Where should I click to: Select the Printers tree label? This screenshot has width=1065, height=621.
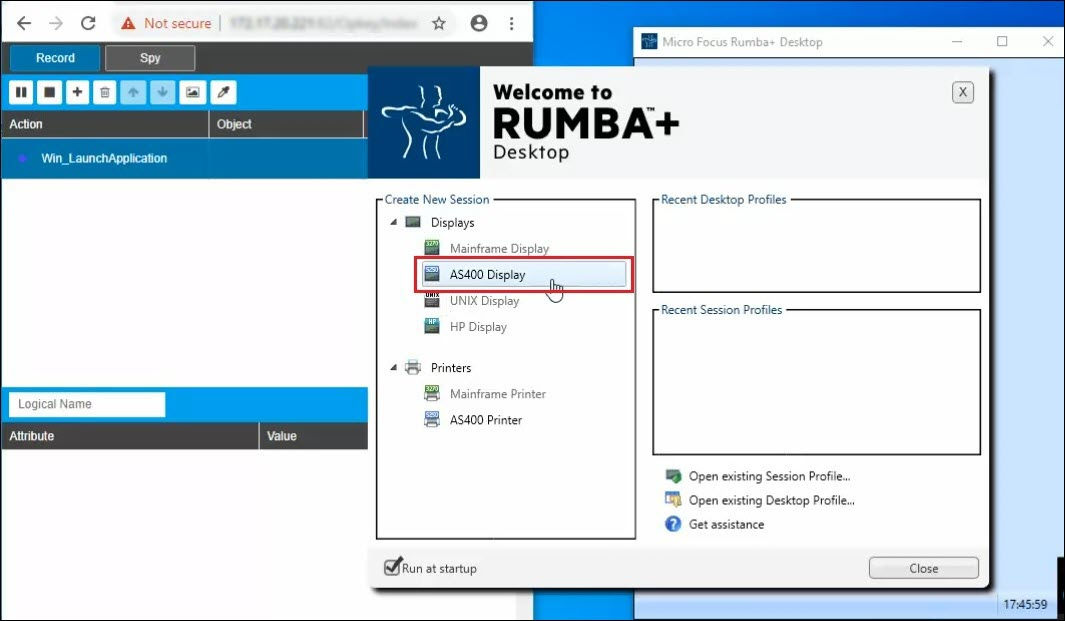click(450, 368)
